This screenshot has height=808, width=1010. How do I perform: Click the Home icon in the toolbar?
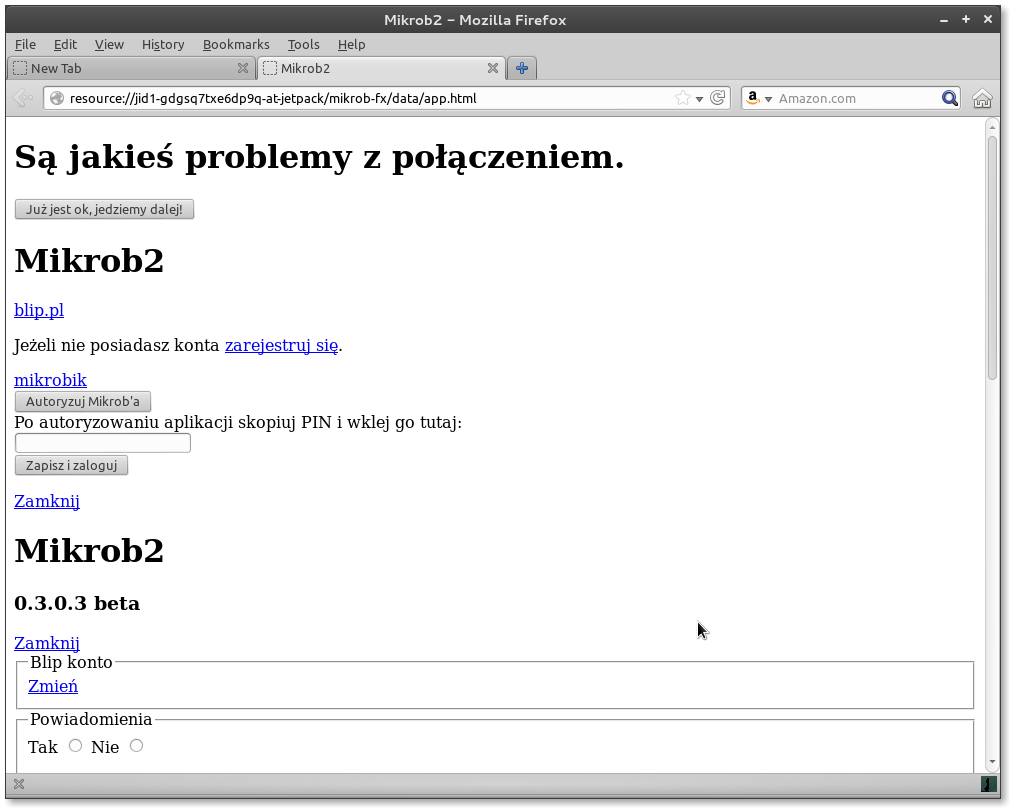pyautogui.click(x=982, y=98)
